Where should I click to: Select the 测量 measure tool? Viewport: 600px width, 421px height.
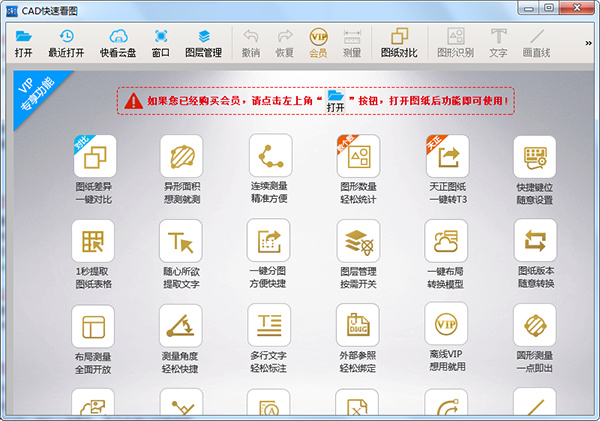pyautogui.click(x=352, y=44)
